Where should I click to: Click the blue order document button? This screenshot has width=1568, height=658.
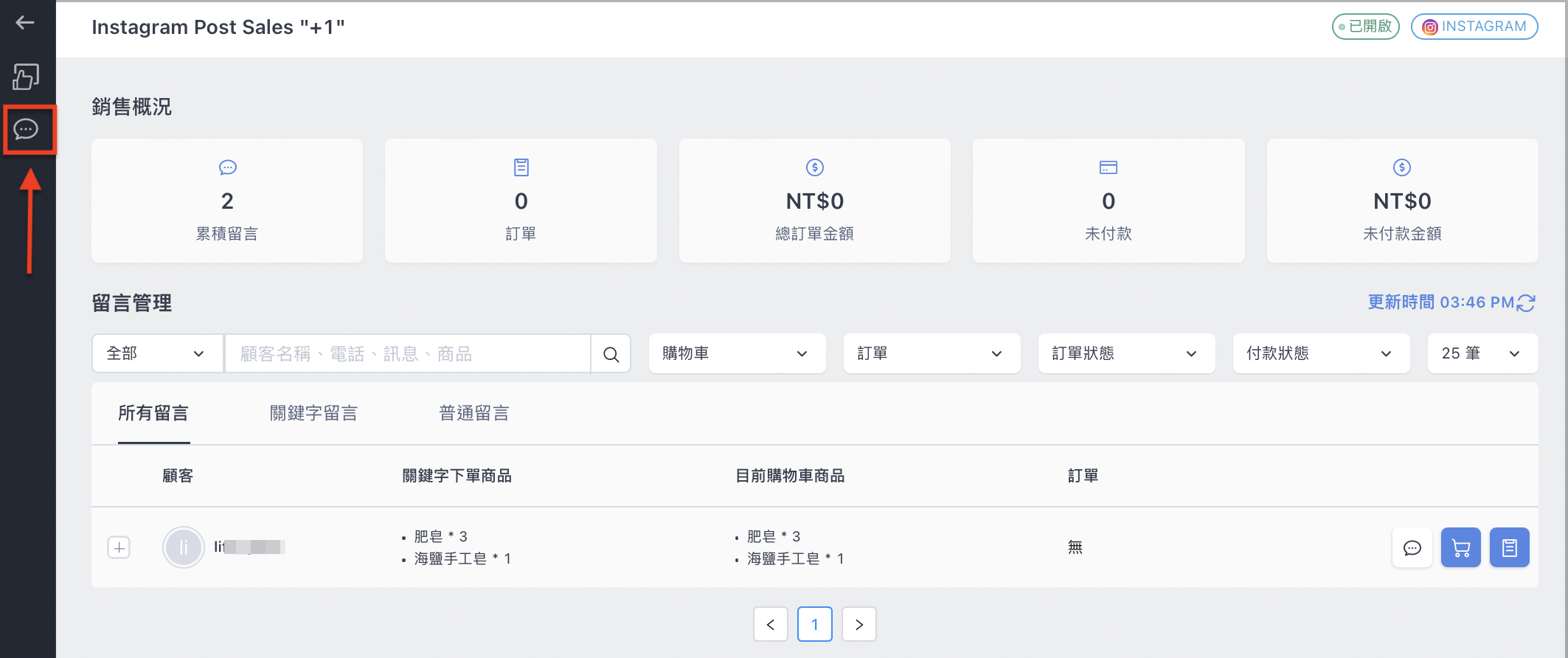[1509, 547]
